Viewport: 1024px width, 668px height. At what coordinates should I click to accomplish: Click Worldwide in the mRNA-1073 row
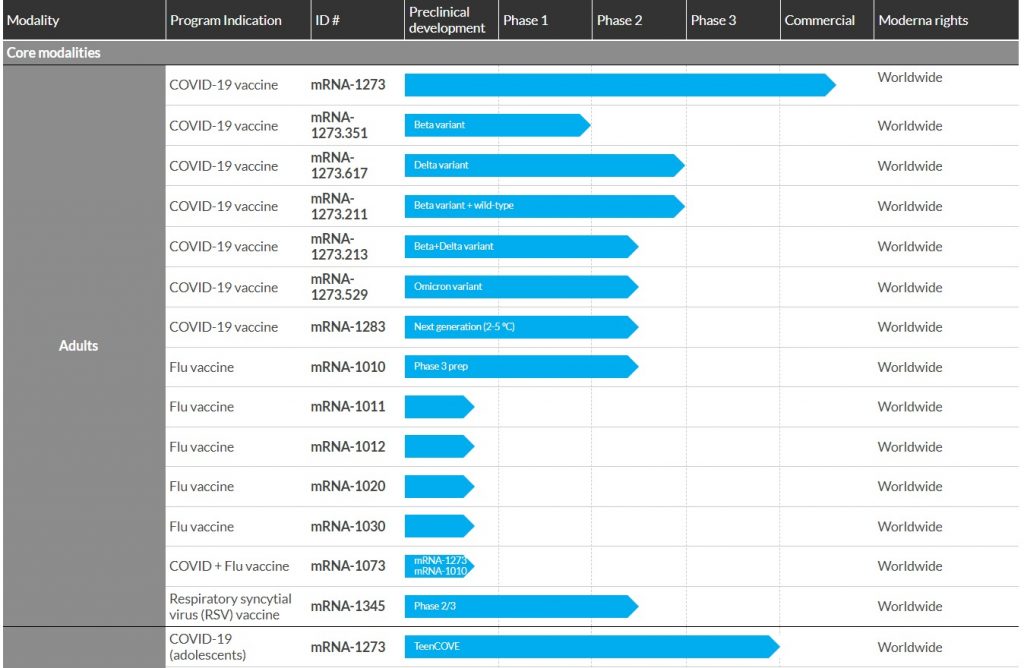[x=910, y=566]
